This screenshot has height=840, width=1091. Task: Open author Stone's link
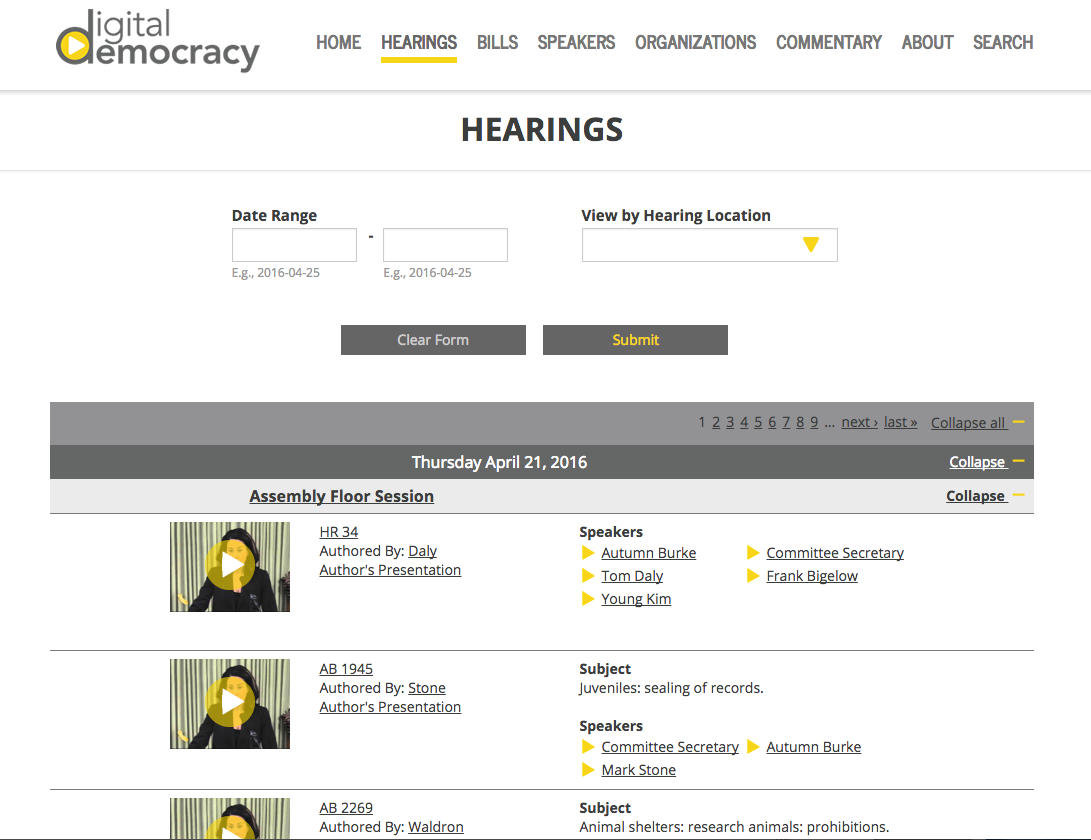pos(427,688)
